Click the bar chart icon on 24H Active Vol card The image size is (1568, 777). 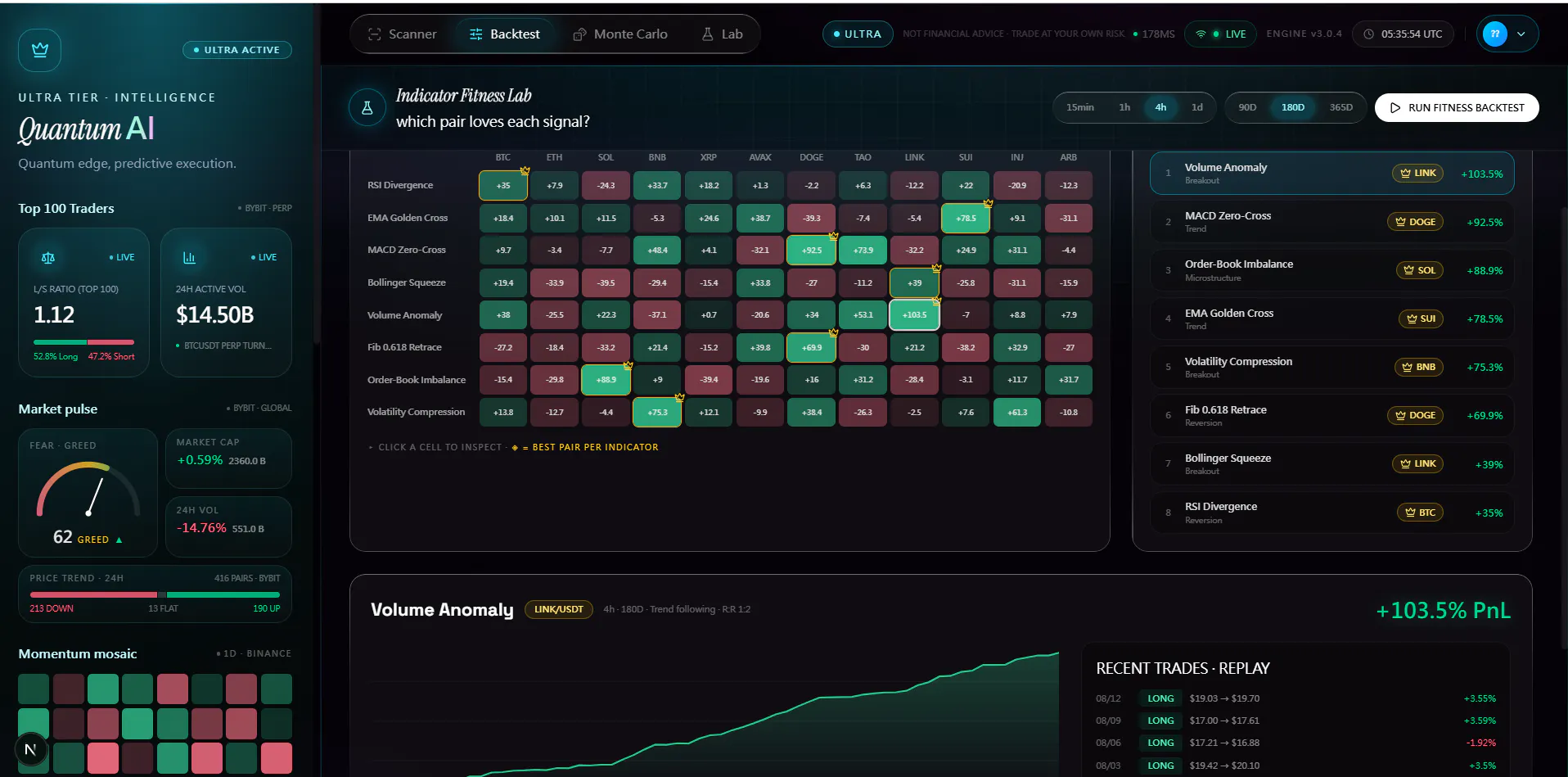point(189,258)
